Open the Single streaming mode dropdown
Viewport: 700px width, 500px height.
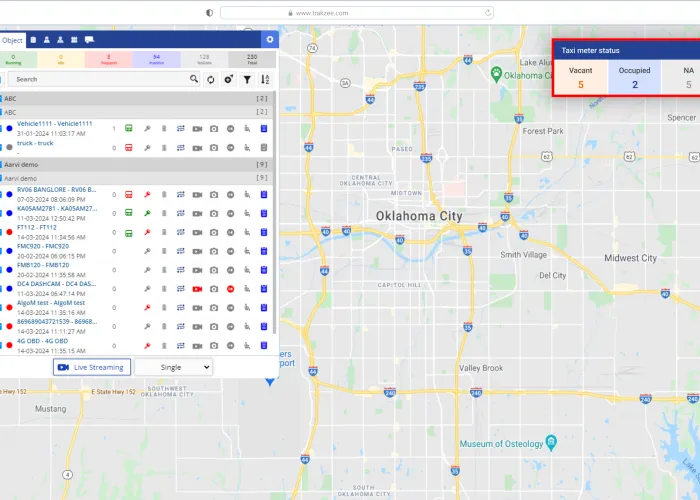[x=173, y=367]
